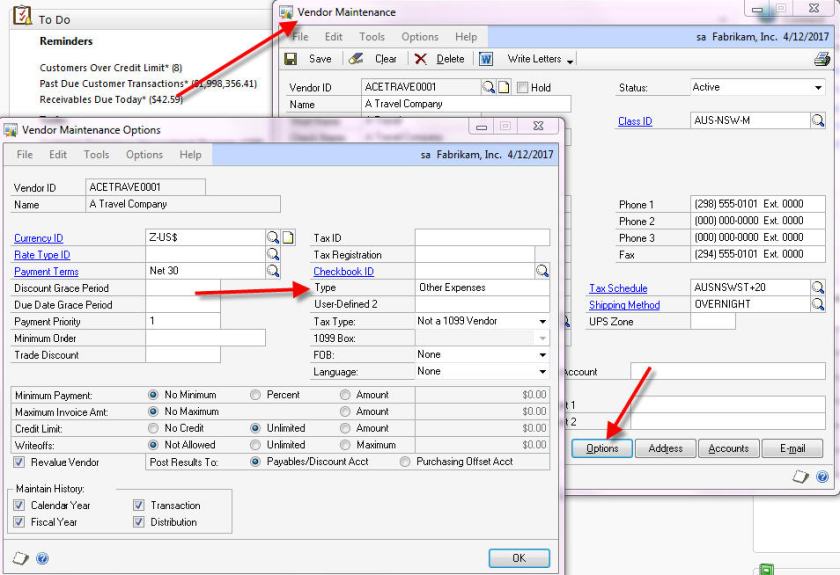The height and width of the screenshot is (575, 840).
Task: Select Percent for Minimum Payment
Action: point(256,395)
